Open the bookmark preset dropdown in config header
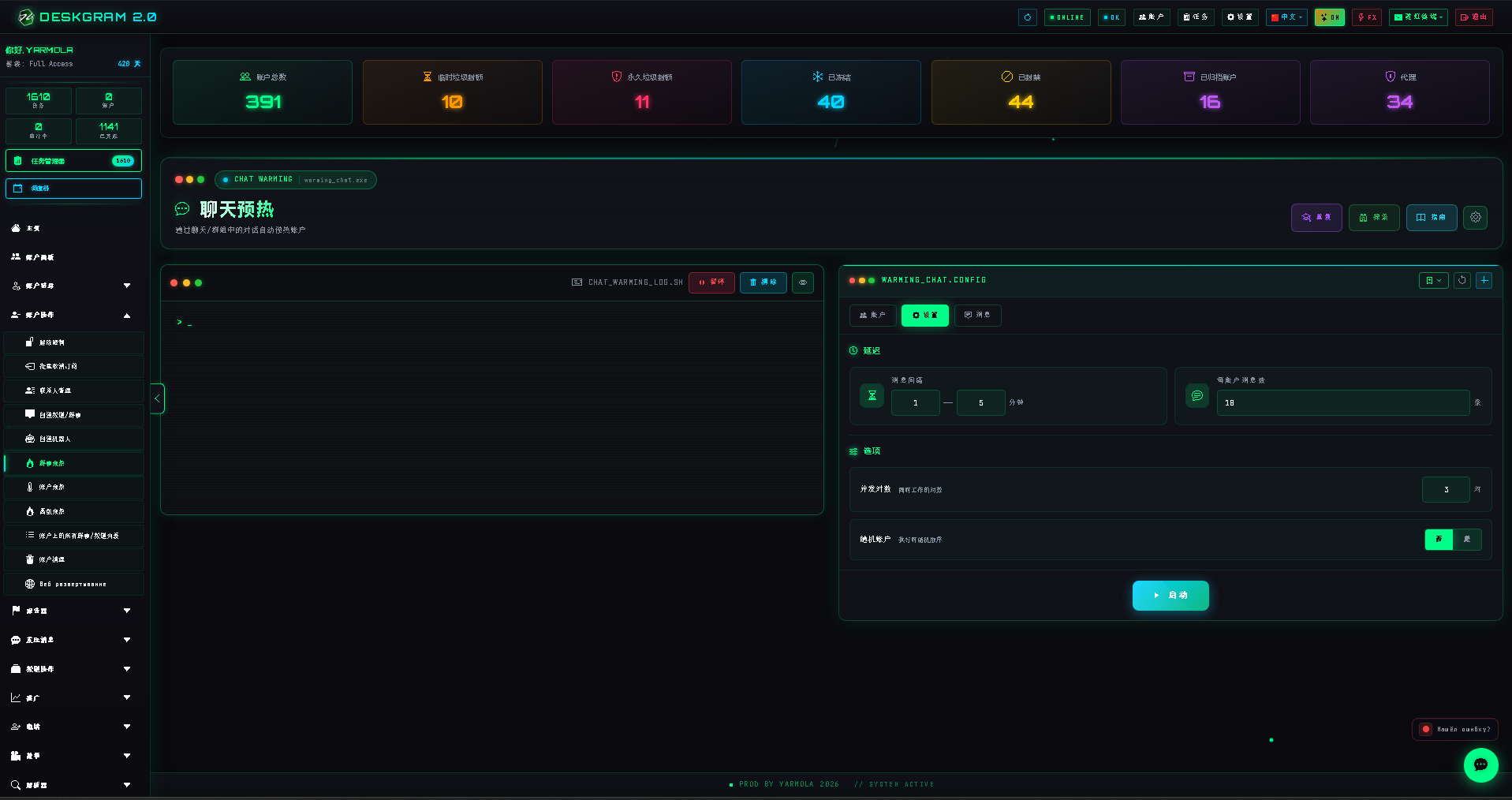The height and width of the screenshot is (800, 1512). pyautogui.click(x=1433, y=280)
